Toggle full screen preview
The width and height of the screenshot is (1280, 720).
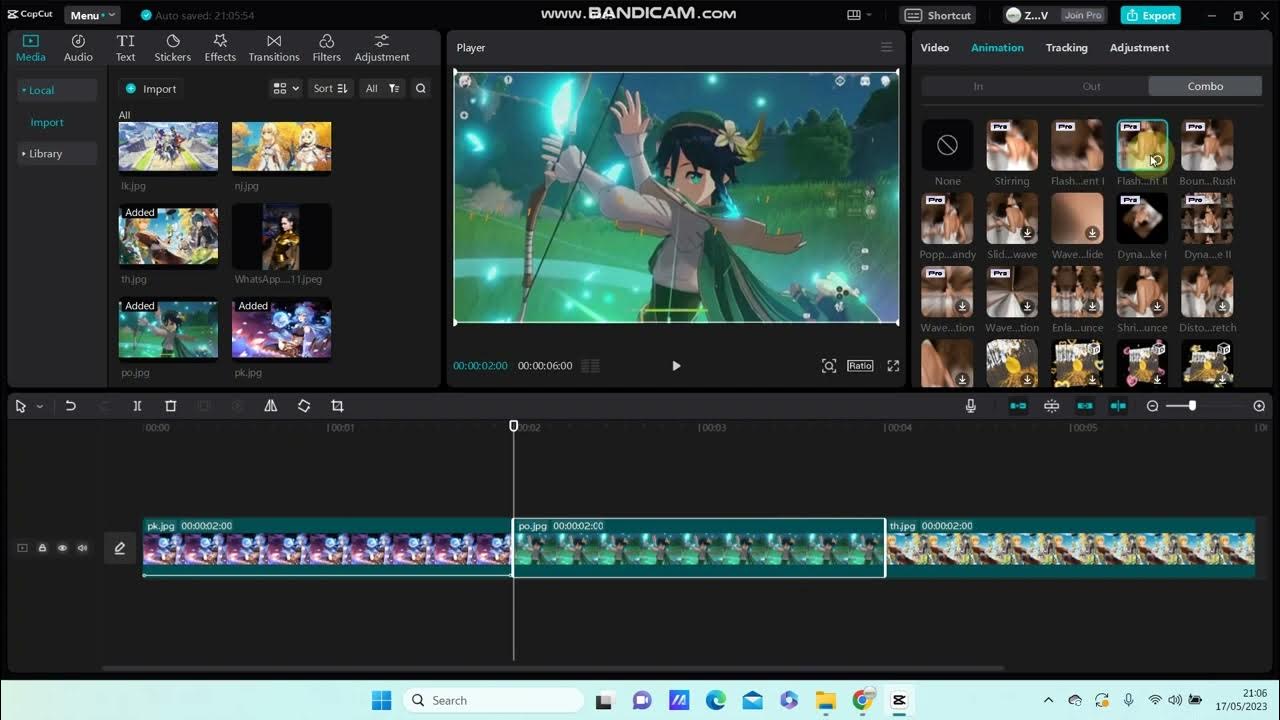tap(893, 366)
